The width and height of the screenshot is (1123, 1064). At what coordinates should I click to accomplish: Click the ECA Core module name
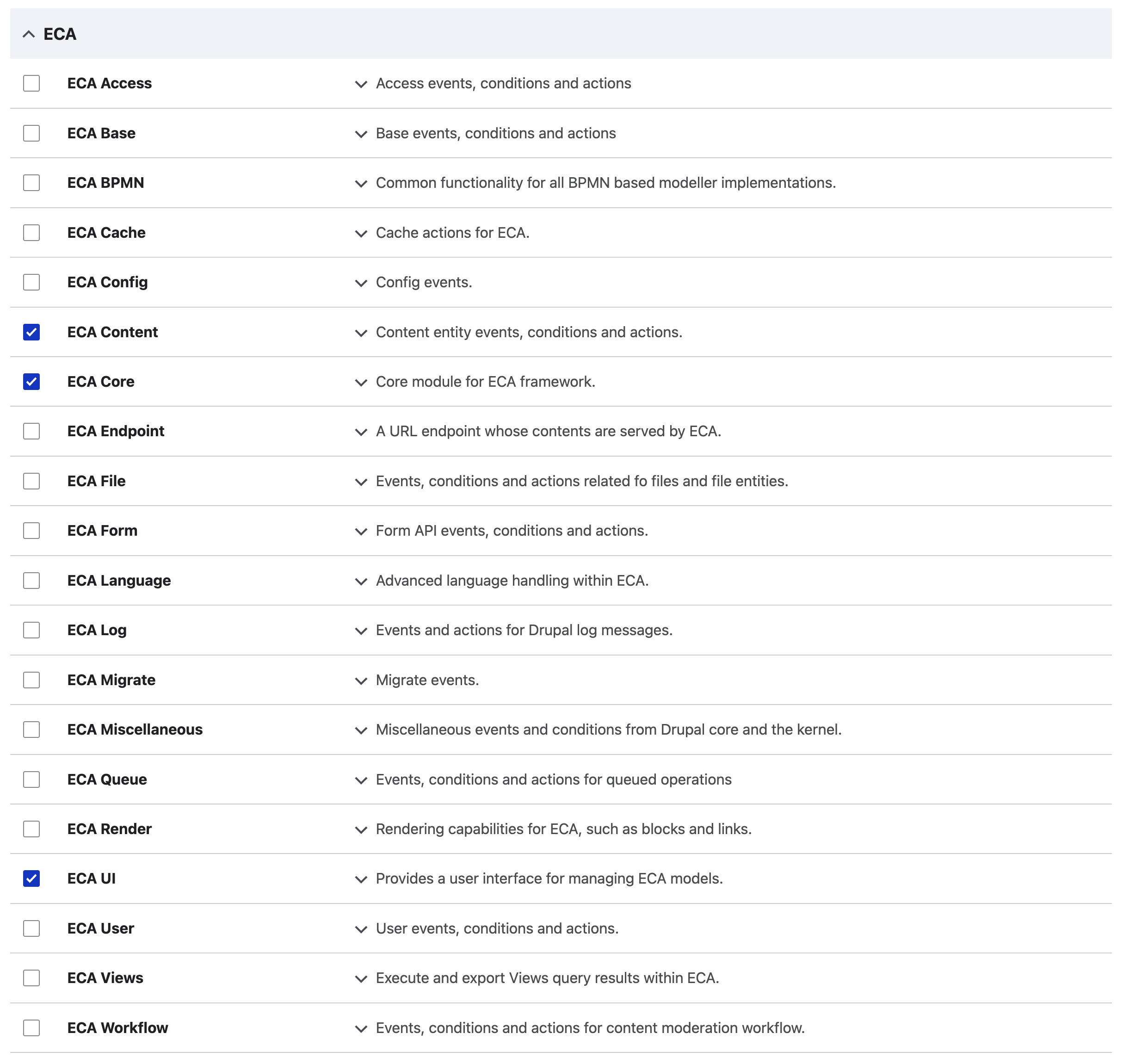pyautogui.click(x=101, y=382)
